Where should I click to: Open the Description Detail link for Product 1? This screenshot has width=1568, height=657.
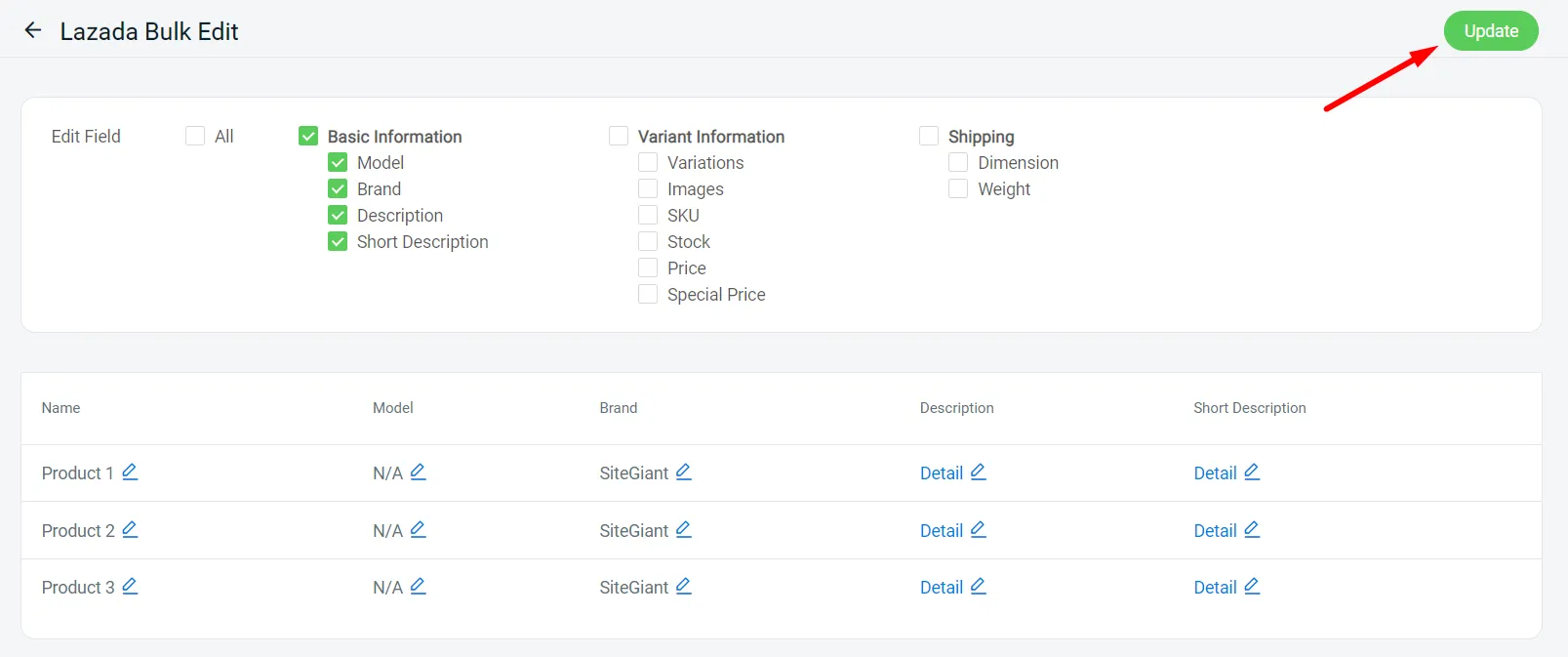(x=941, y=473)
